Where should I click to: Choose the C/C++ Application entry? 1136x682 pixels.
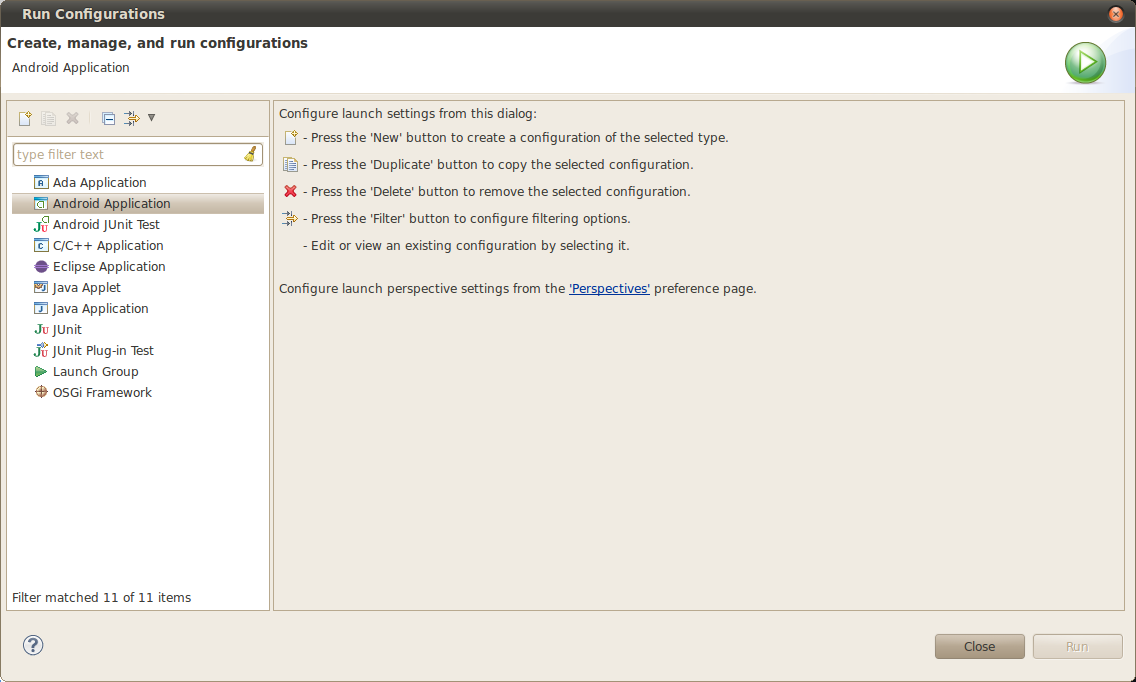(x=107, y=245)
